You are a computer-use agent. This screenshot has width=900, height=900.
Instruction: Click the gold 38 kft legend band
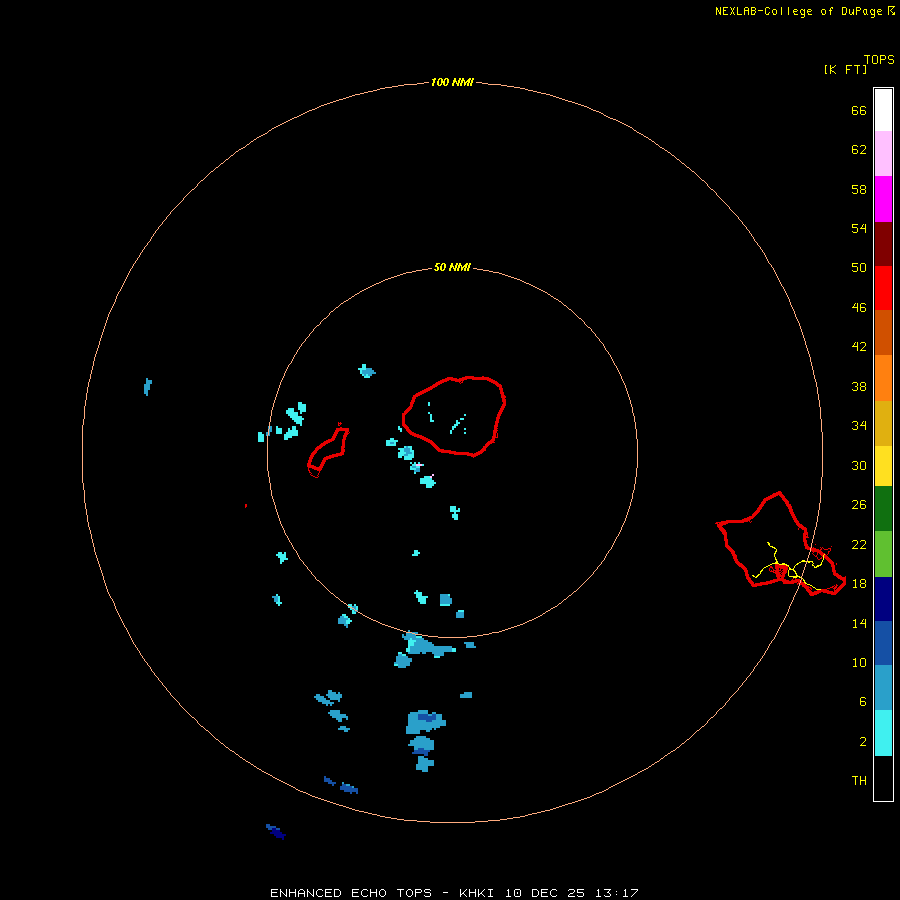pos(883,423)
